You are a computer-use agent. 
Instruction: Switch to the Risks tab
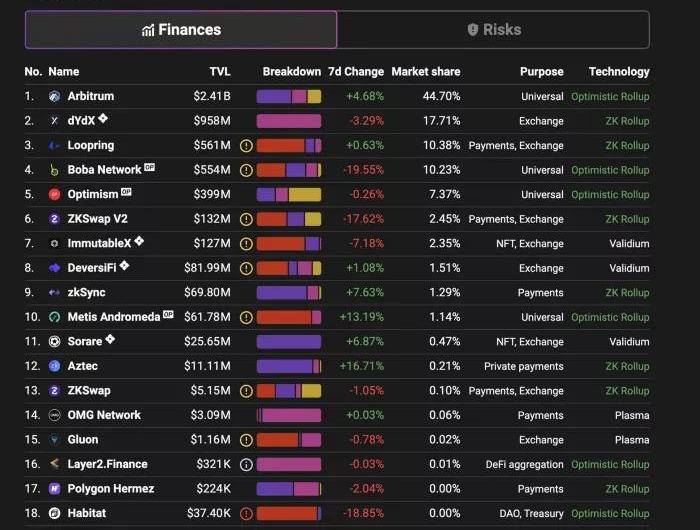click(494, 30)
